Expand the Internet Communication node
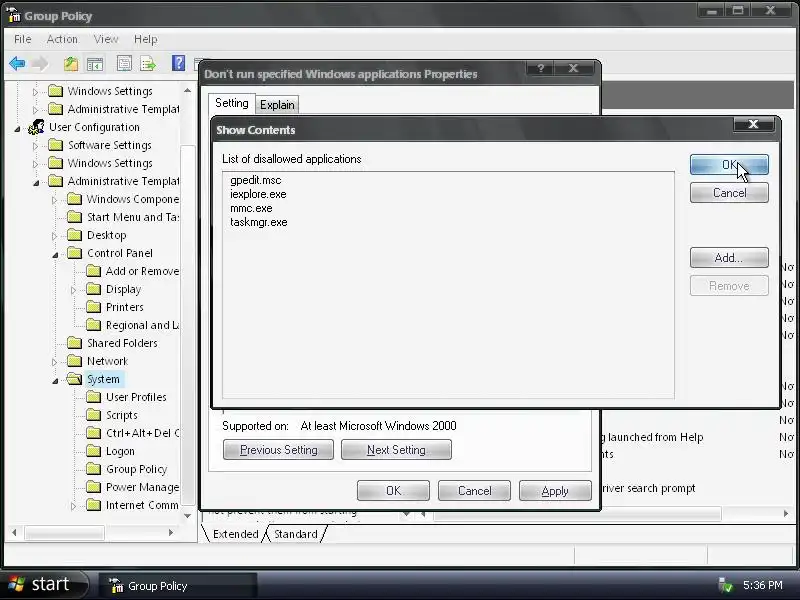Viewport: 800px width, 600px height. tap(73, 506)
